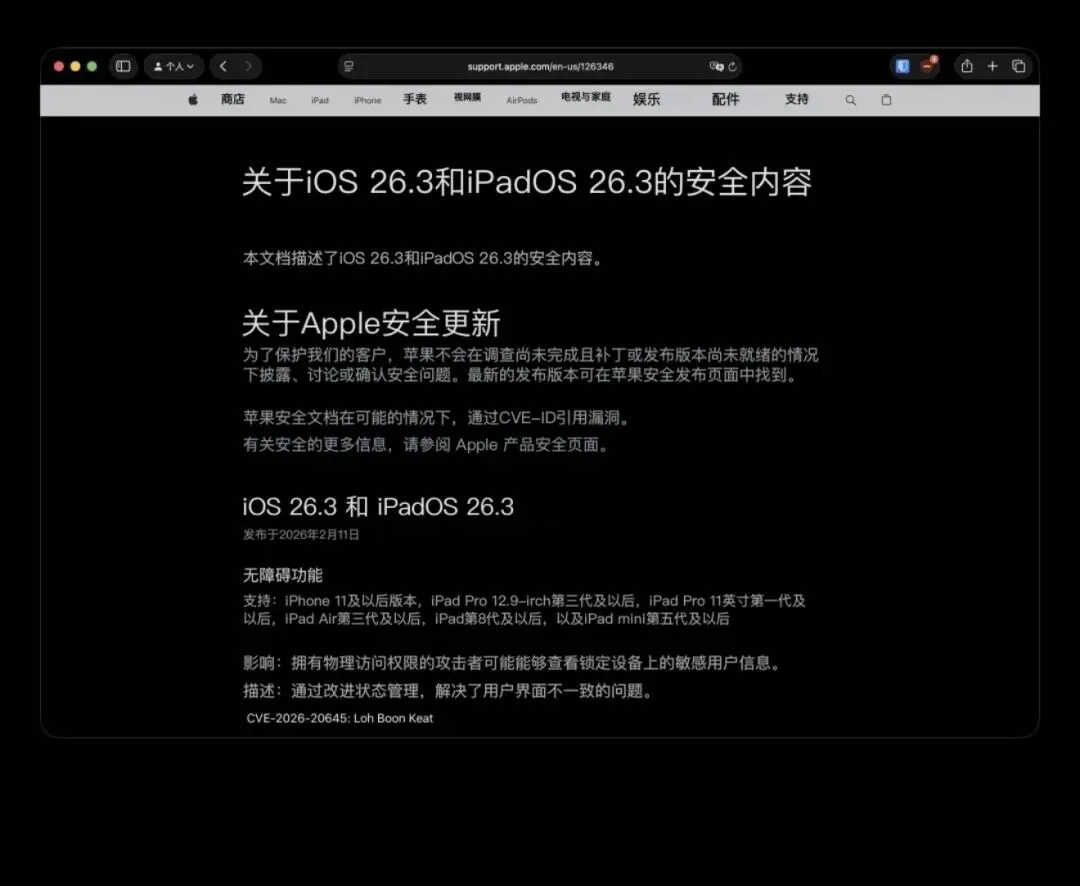Open a new tab with plus icon
Screen dimensions: 1080x886
(x=993, y=66)
